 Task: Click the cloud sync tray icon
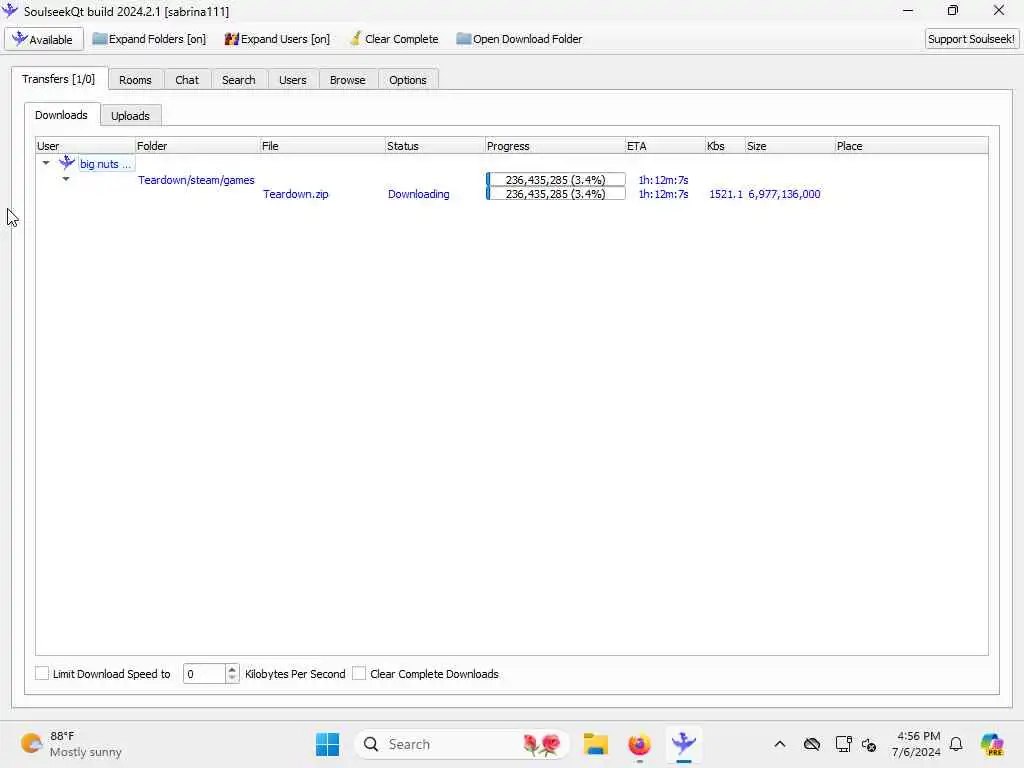(812, 744)
